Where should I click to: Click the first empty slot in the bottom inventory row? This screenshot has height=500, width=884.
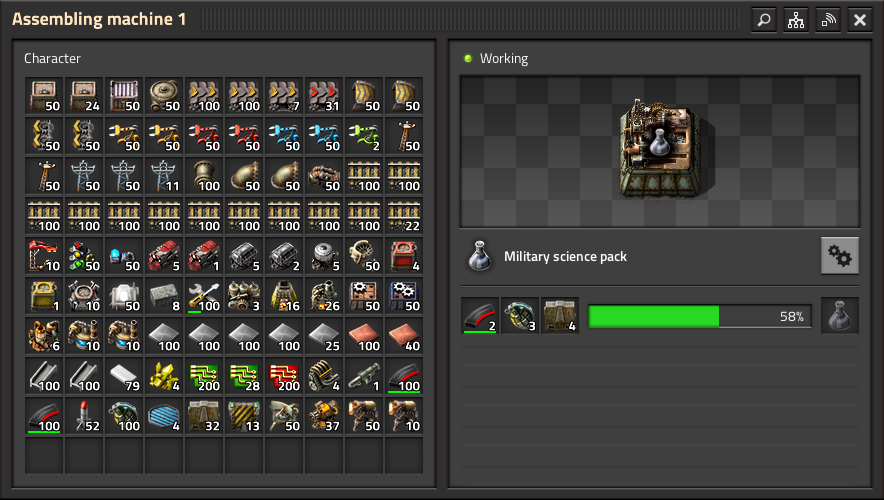point(44,456)
